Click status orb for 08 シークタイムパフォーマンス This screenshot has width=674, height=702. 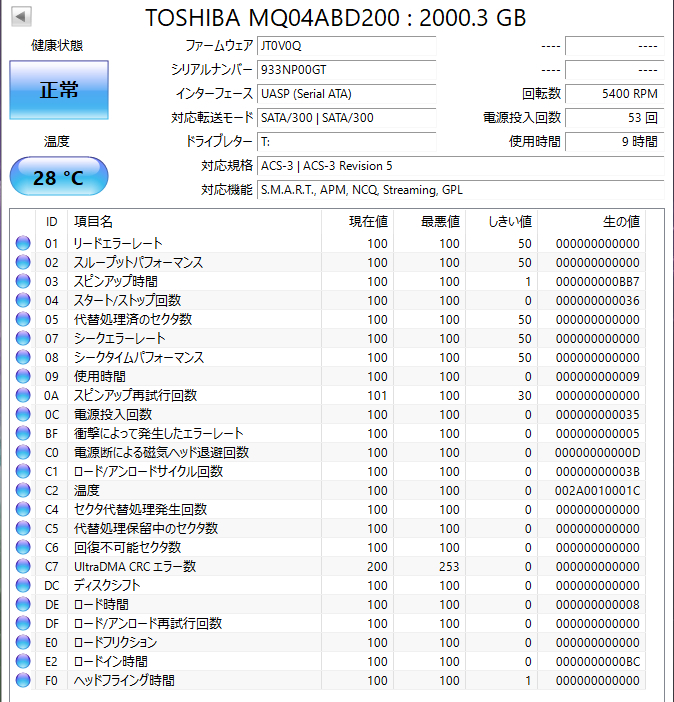click(23, 357)
